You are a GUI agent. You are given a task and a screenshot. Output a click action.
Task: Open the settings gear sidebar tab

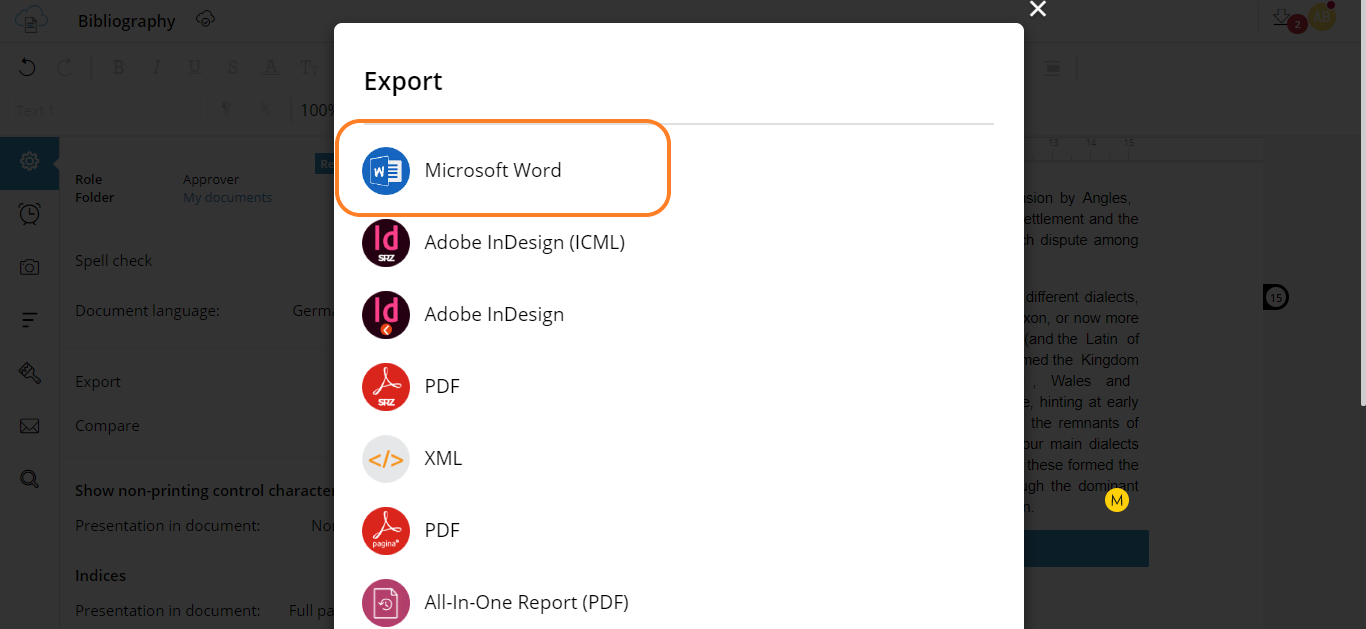pos(29,161)
